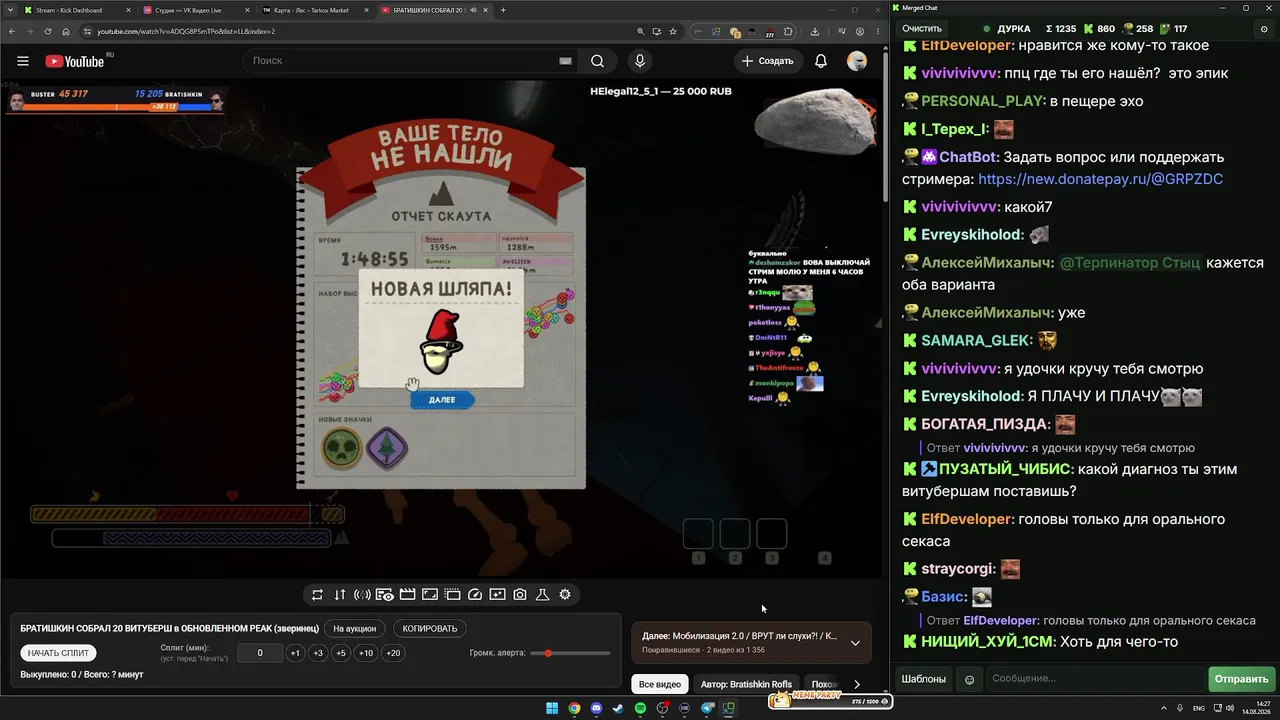Focus the YouTube 'Поиск' search field

coord(410,61)
